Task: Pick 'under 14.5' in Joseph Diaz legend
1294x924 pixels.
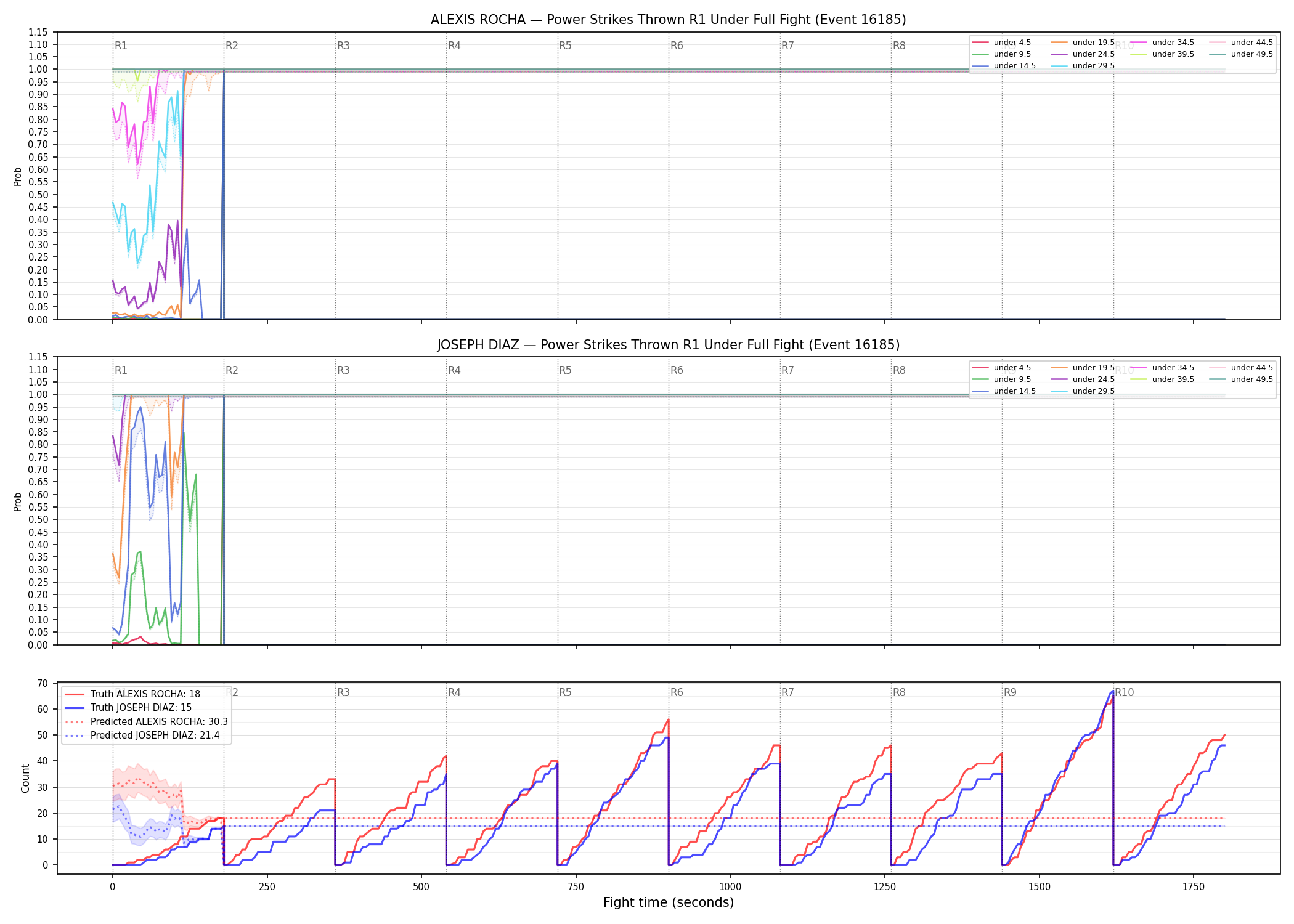Action: coord(1004,391)
